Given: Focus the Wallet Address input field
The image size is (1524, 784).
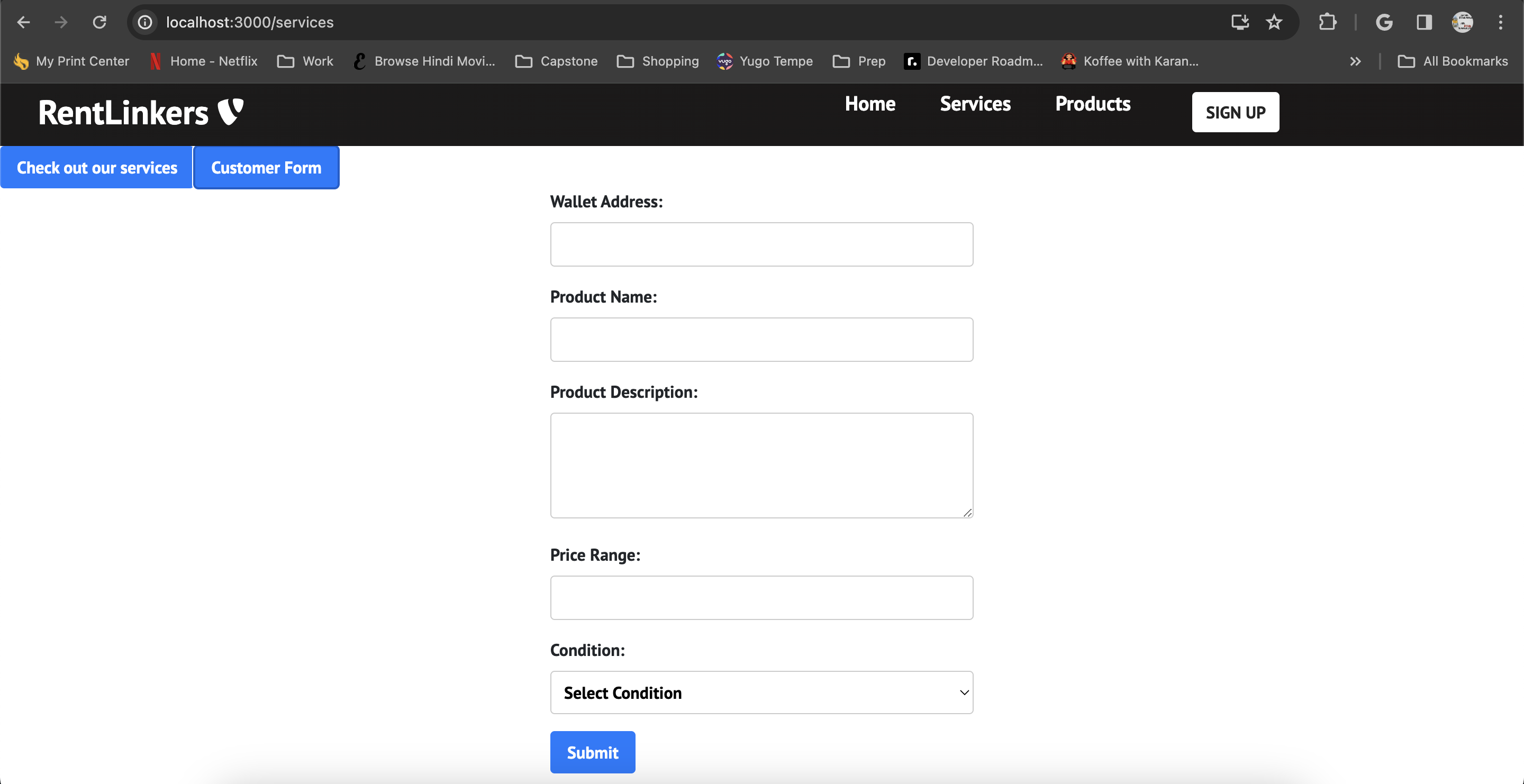Looking at the screenshot, I should point(761,244).
